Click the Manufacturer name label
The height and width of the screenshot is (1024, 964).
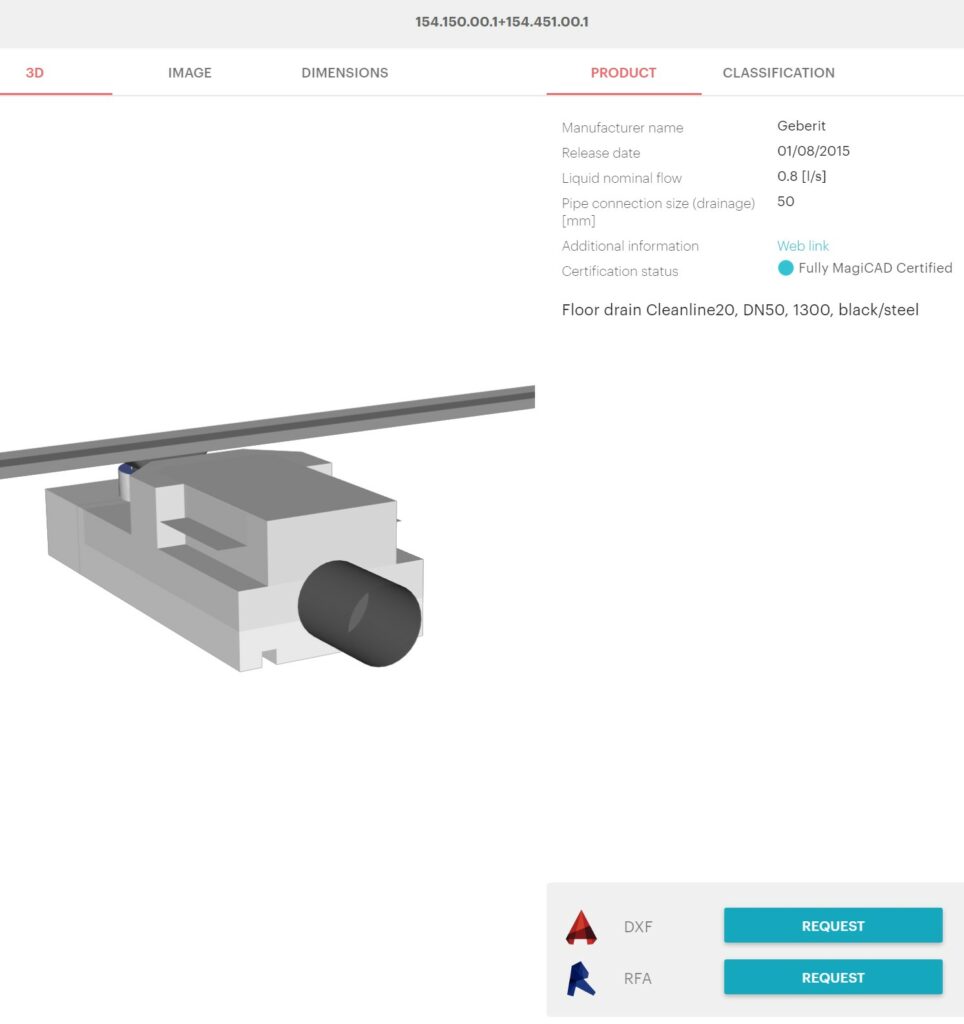[x=622, y=128]
